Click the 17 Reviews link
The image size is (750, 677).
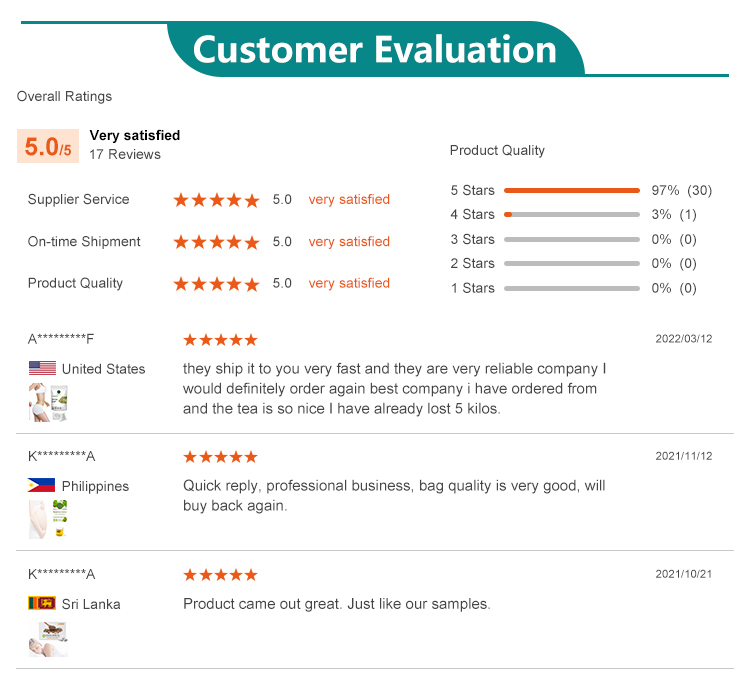(x=125, y=155)
